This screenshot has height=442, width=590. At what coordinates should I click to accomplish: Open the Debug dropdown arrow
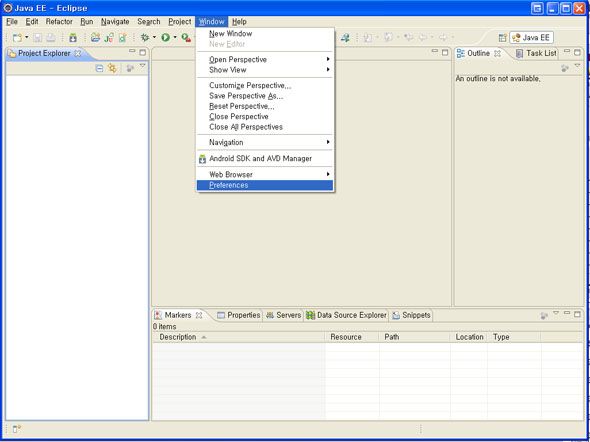pos(154,38)
